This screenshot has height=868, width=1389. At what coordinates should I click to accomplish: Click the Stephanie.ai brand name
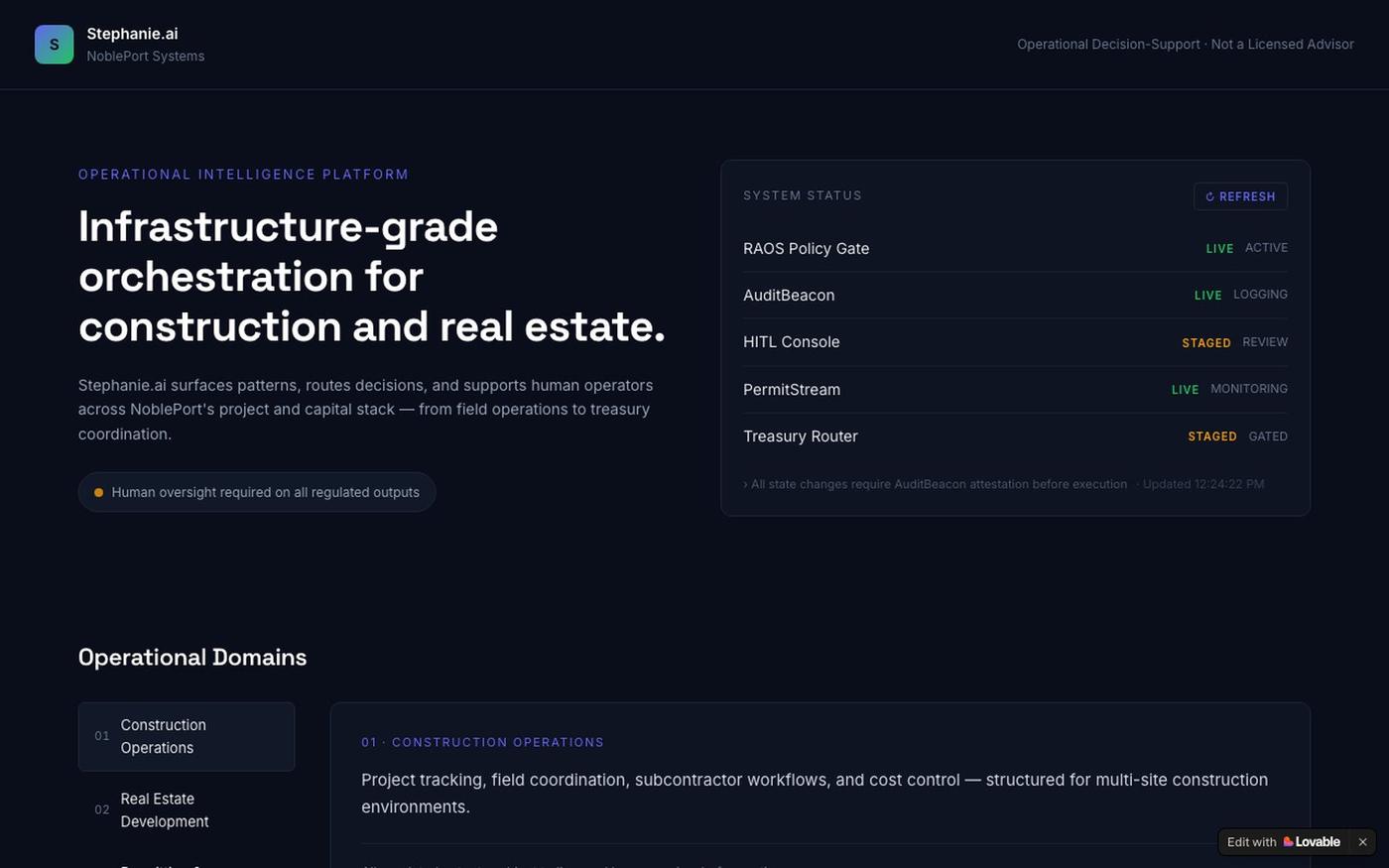coord(132,34)
